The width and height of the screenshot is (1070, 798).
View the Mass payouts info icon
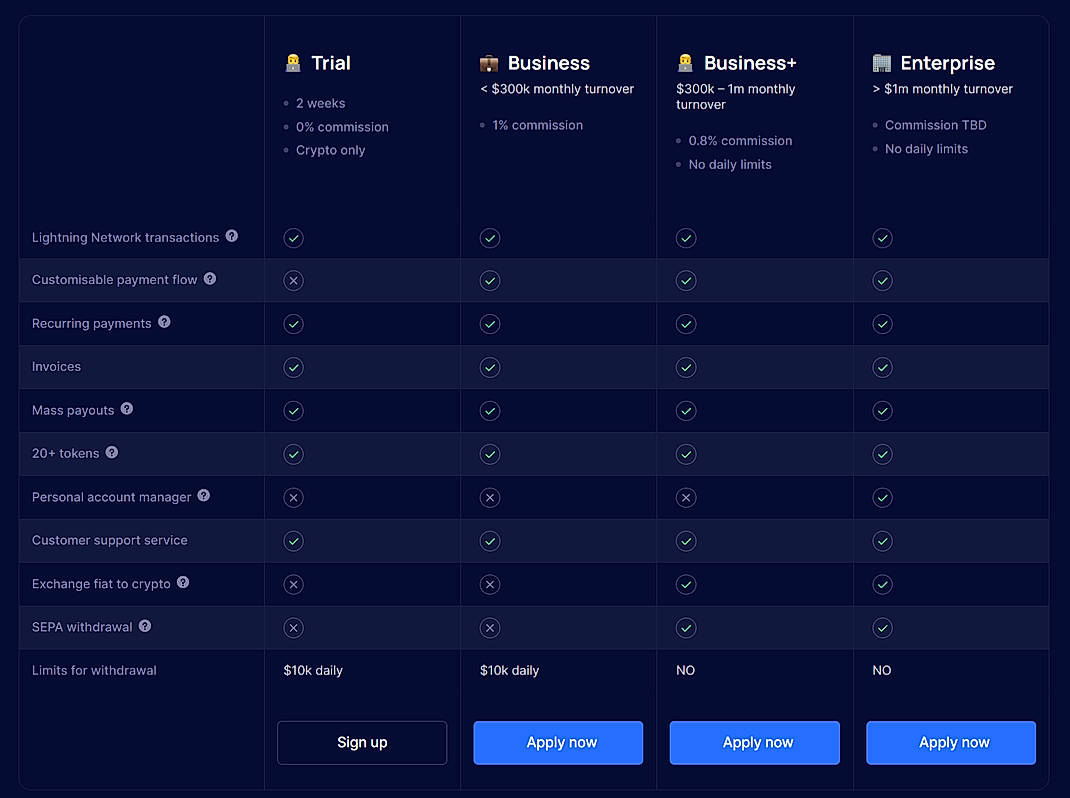(x=126, y=408)
